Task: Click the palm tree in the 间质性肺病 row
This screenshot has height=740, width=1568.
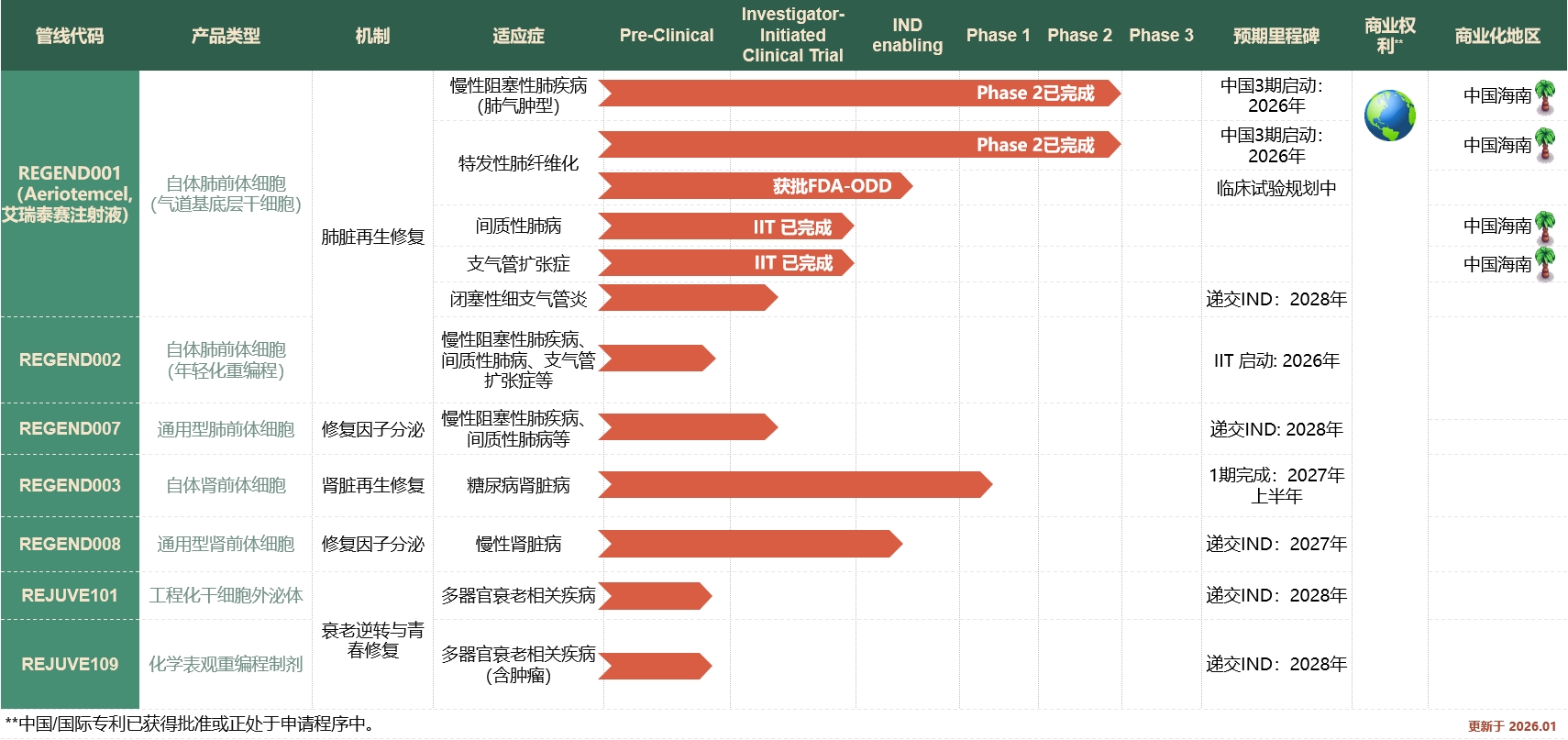Action: 1545,226
